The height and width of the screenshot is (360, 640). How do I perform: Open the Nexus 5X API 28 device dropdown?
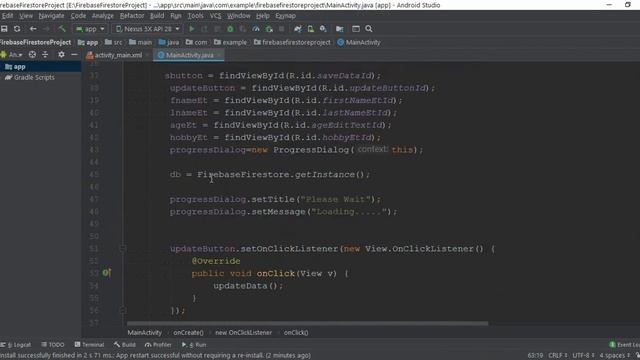147,29
